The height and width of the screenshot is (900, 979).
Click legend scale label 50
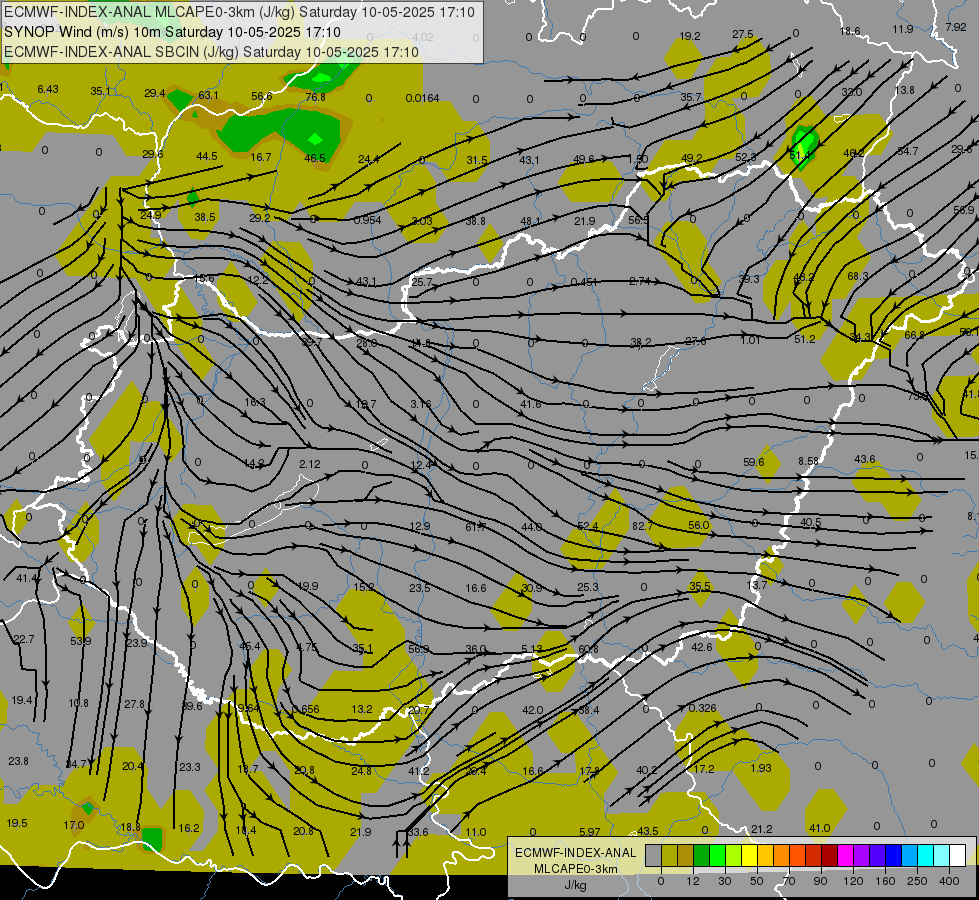(756, 881)
